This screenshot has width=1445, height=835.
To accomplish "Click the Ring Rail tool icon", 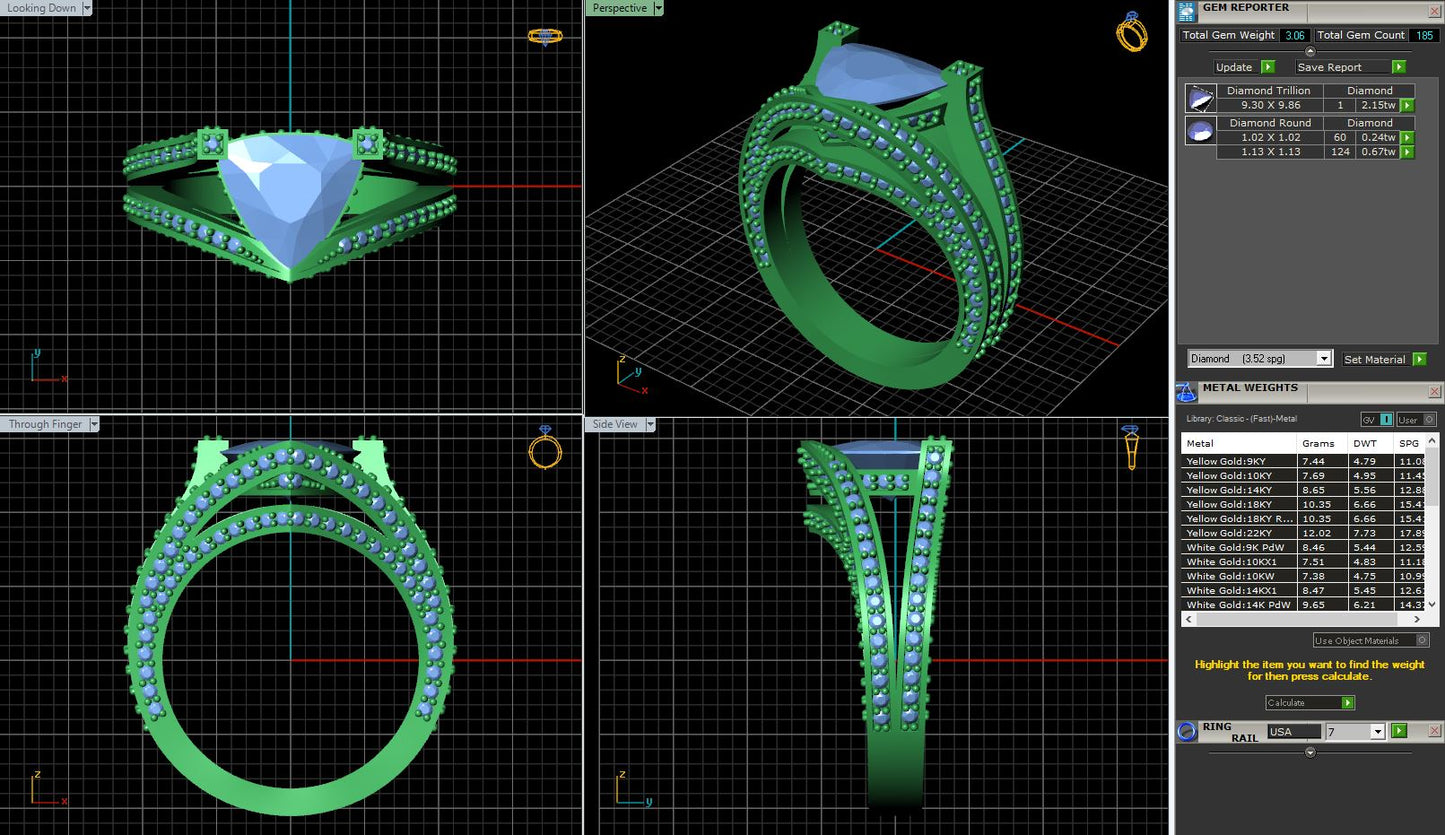I will 1187,731.
